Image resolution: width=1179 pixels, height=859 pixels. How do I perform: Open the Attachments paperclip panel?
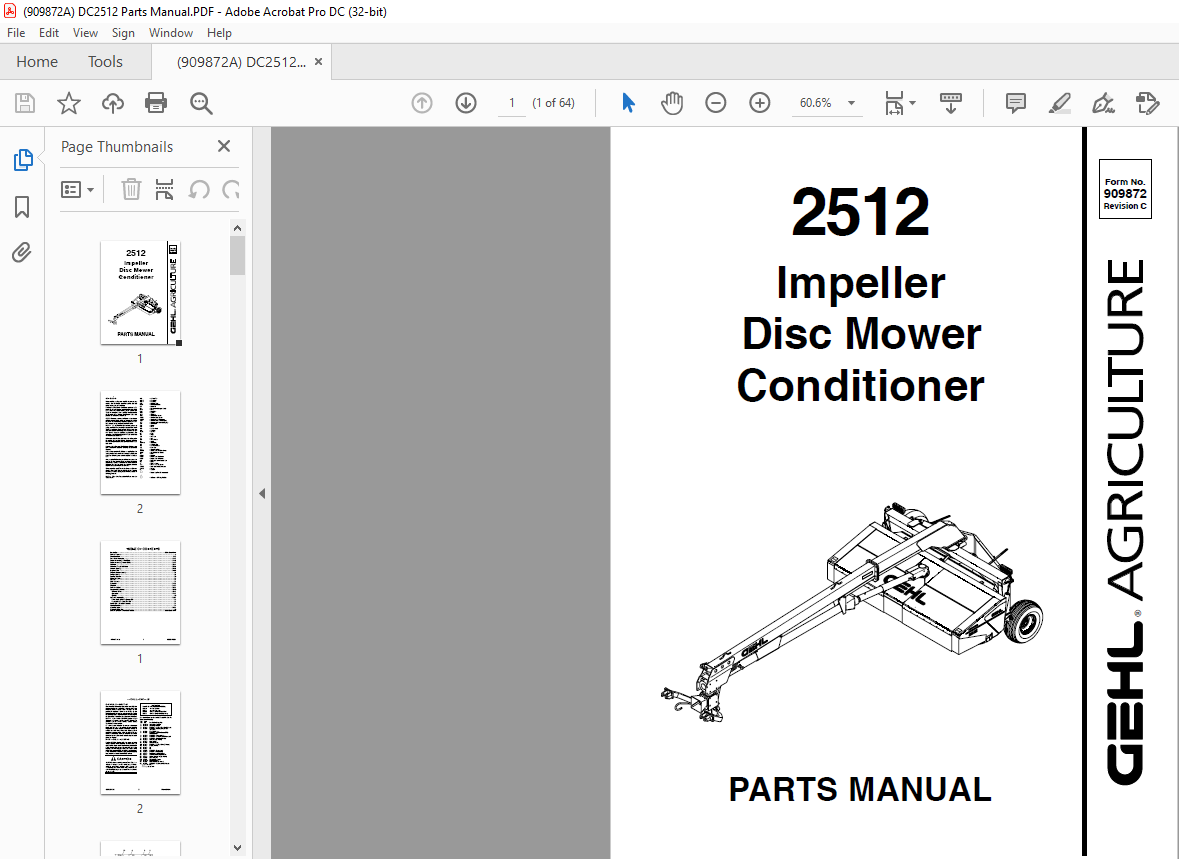tap(22, 253)
